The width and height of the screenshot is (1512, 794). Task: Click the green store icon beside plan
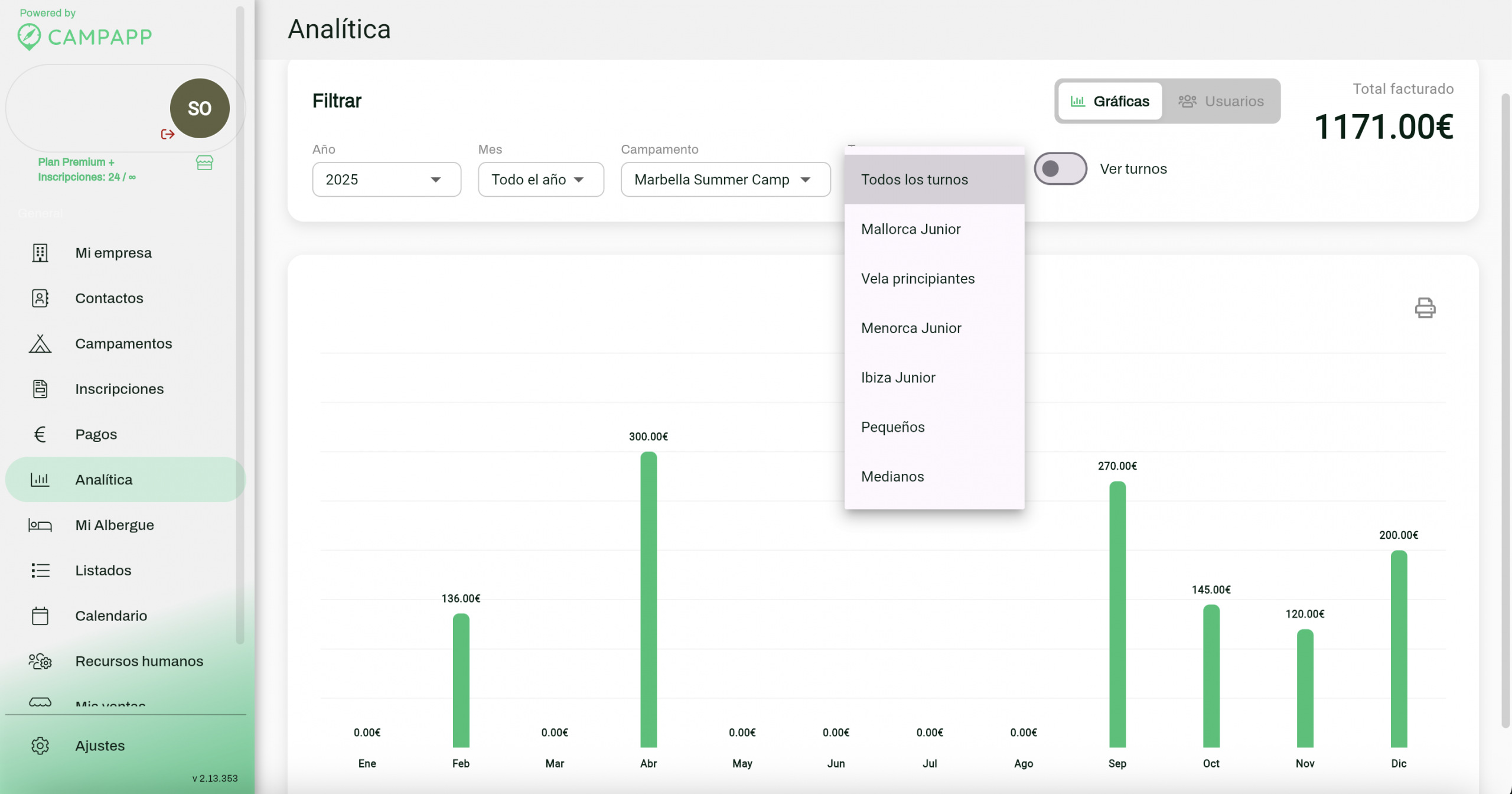click(x=204, y=163)
